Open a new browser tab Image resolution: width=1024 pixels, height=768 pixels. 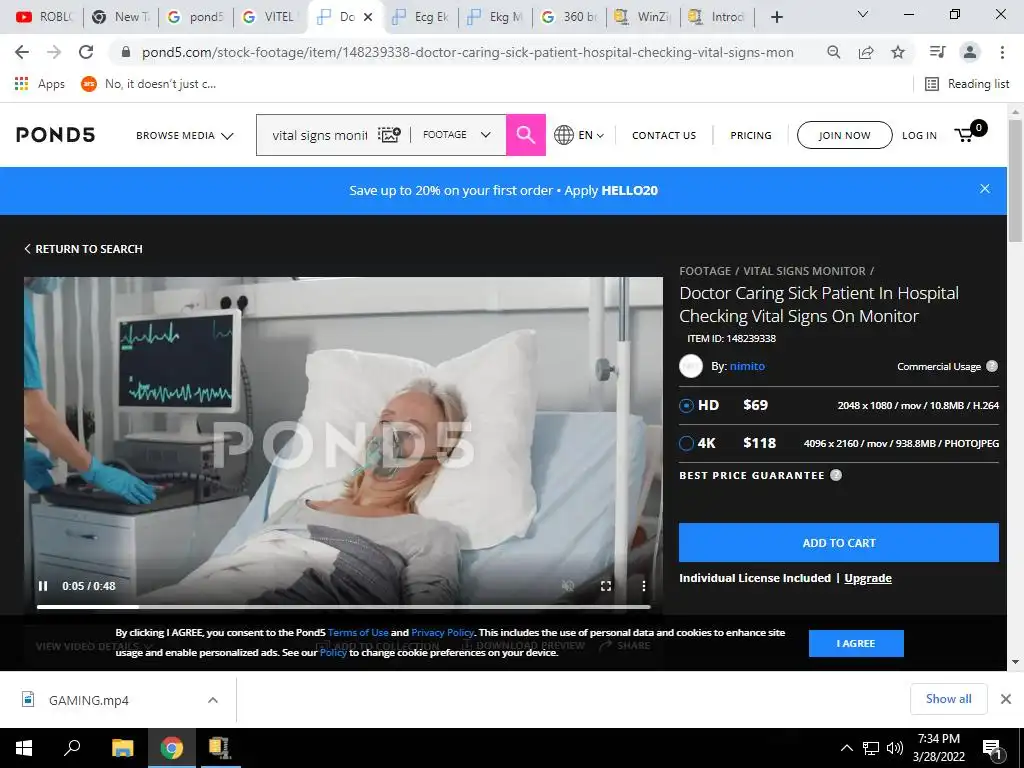776,17
